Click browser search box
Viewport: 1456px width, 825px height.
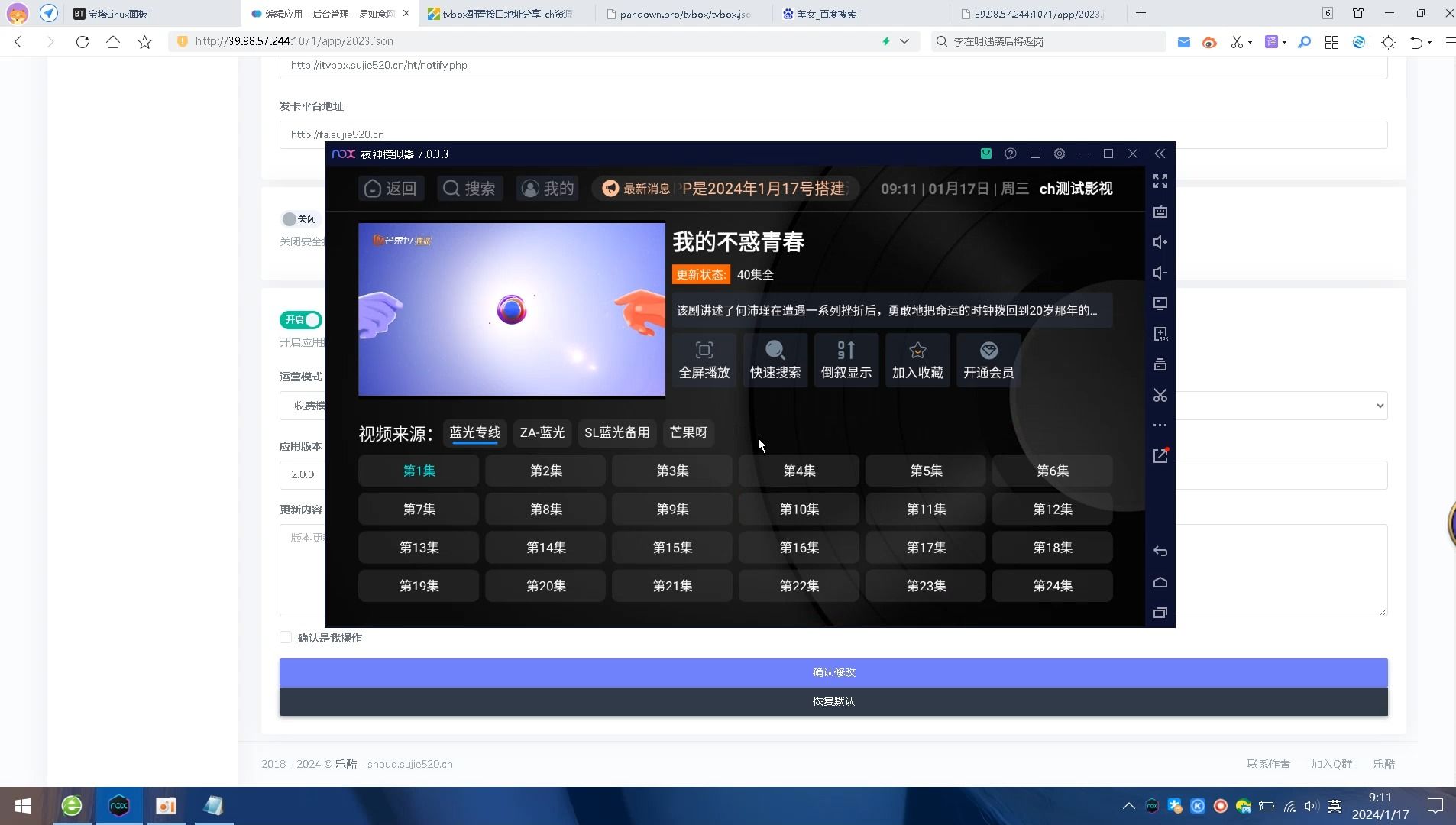click(1049, 41)
